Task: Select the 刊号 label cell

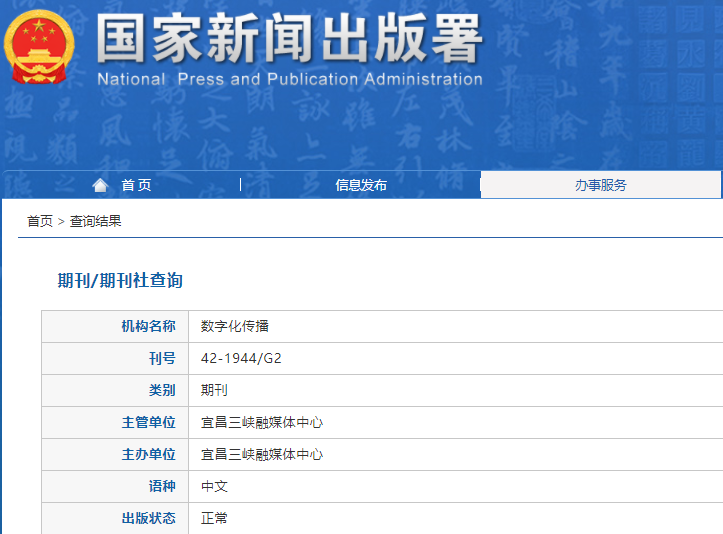Action: click(x=161, y=358)
